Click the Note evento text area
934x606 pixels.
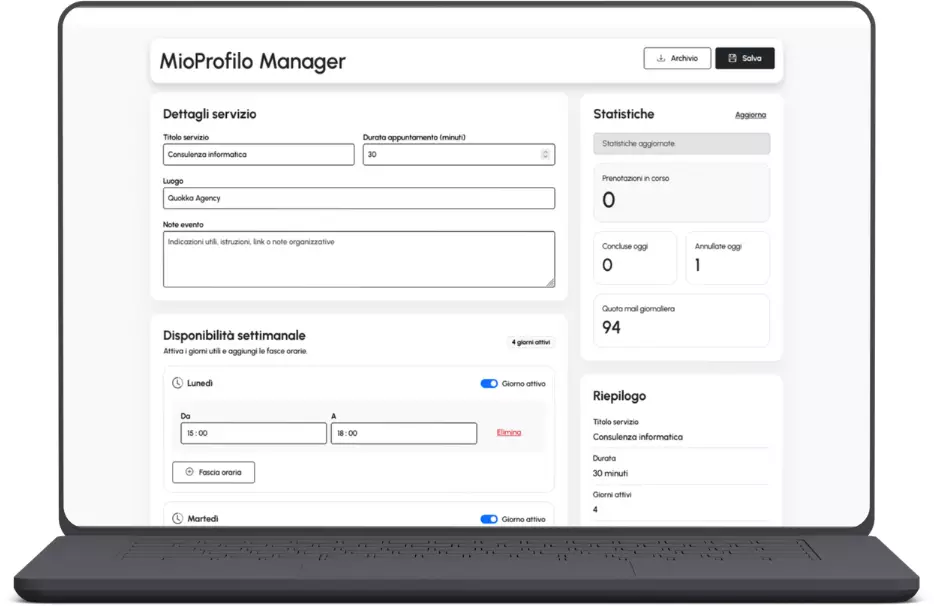tap(358, 258)
